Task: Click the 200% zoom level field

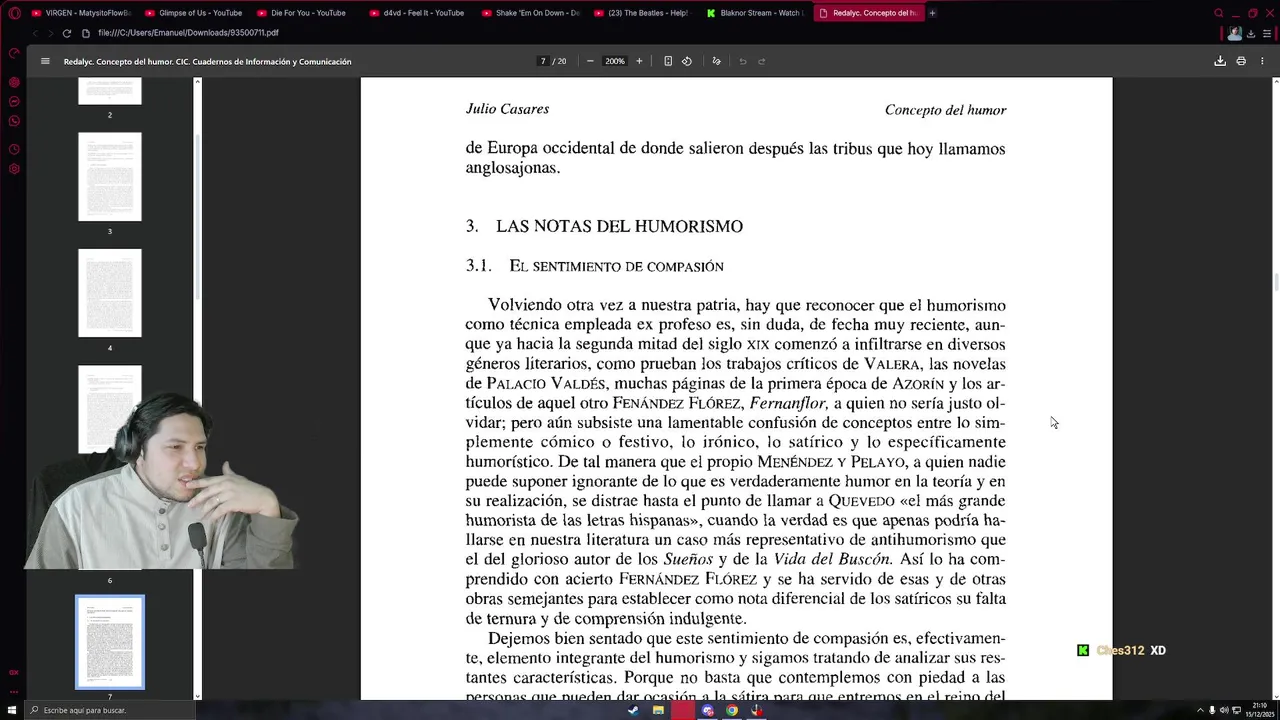Action: [614, 61]
